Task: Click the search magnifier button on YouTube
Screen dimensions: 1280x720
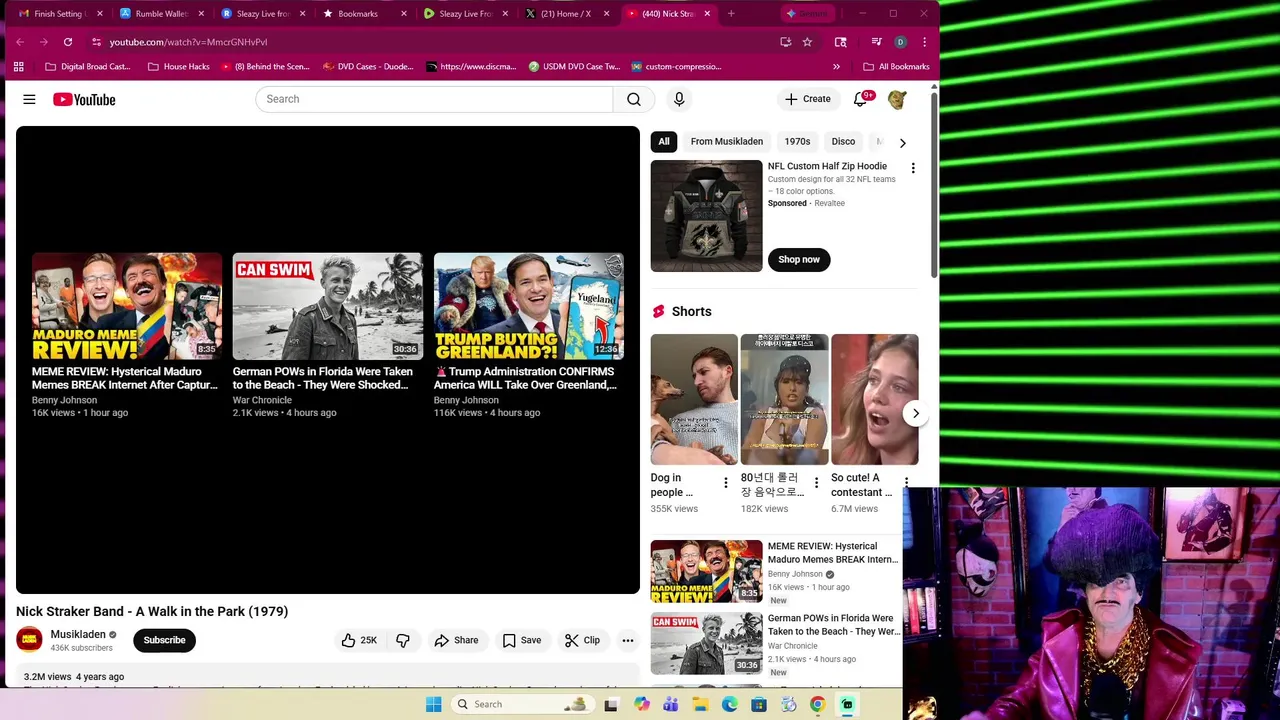Action: (634, 99)
